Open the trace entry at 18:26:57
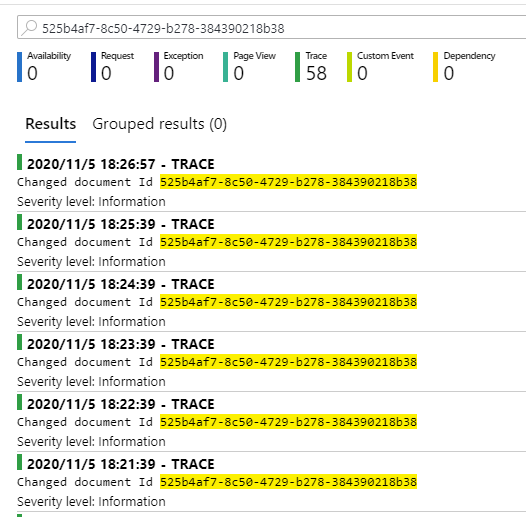 click(121, 164)
